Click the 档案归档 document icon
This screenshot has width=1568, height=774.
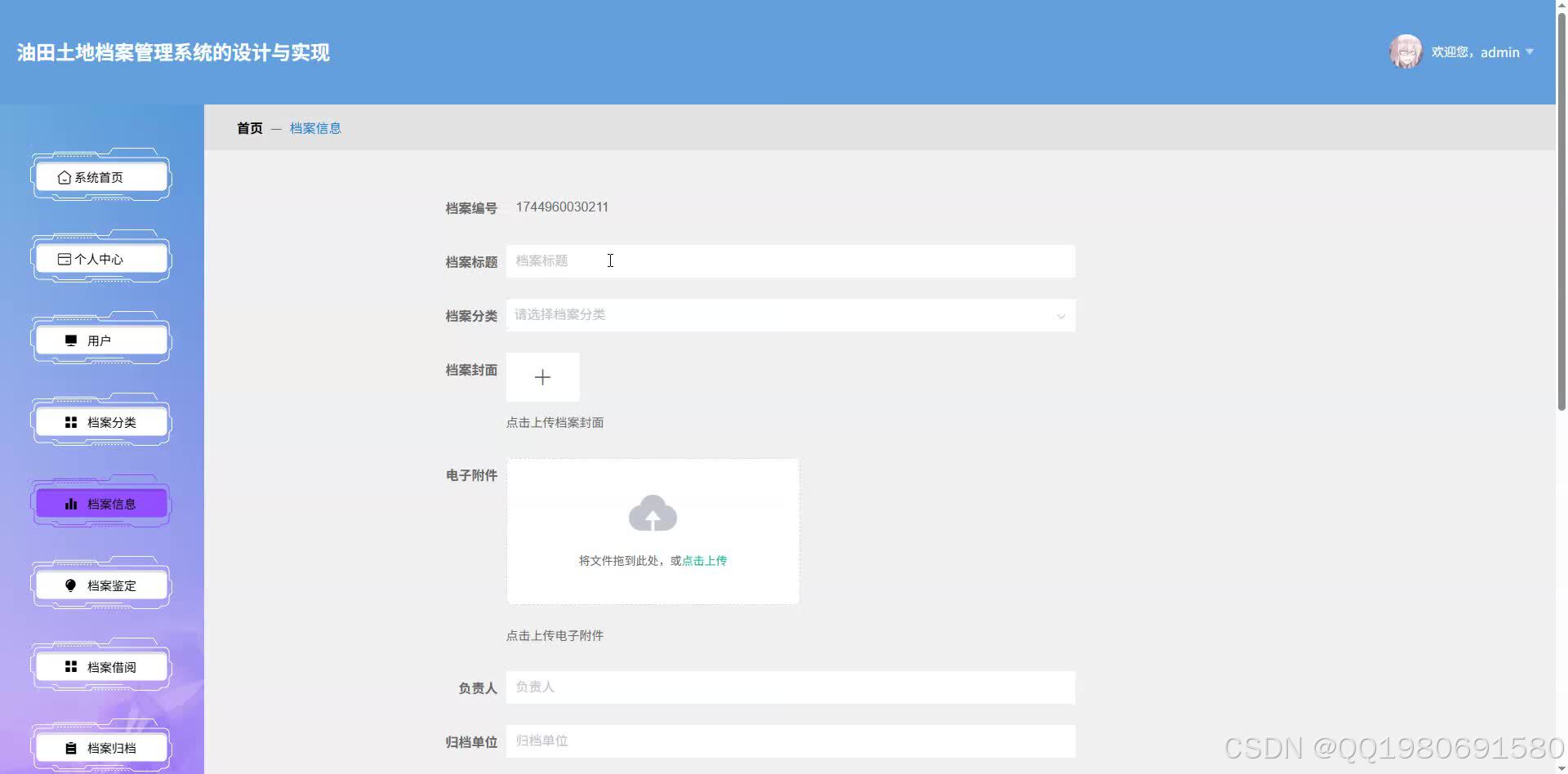(70, 747)
